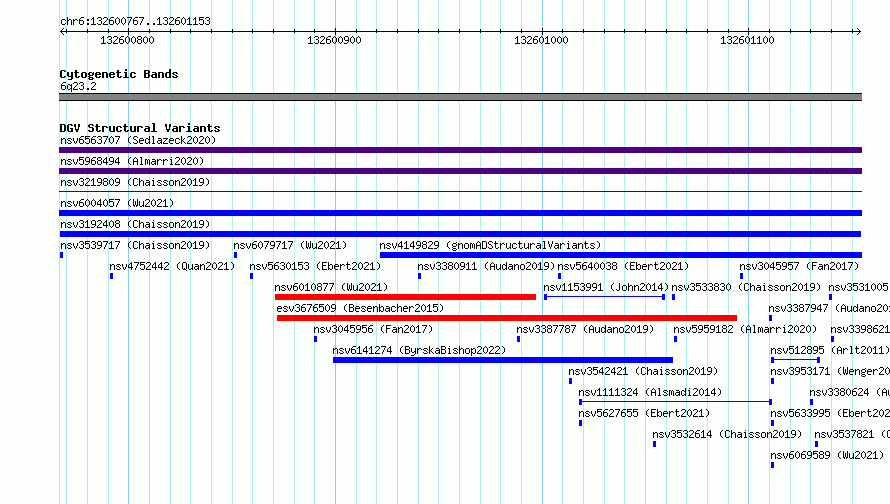Image resolution: width=890 pixels, height=504 pixels.
Task: Click the blue nsv3192408 variant bar
Action: pos(460,234)
